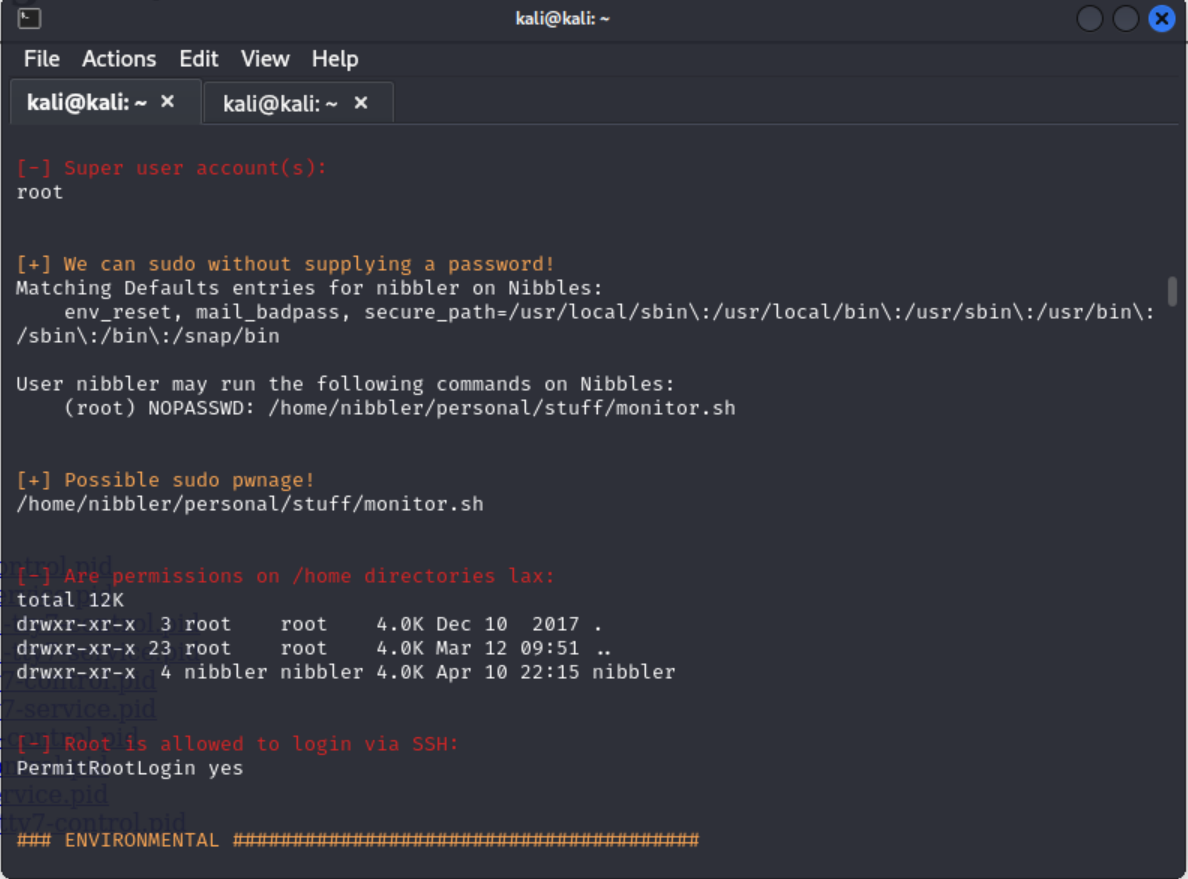Screen dimensions: 1188x879
Task: Open the Edit menu
Action: click(x=199, y=59)
